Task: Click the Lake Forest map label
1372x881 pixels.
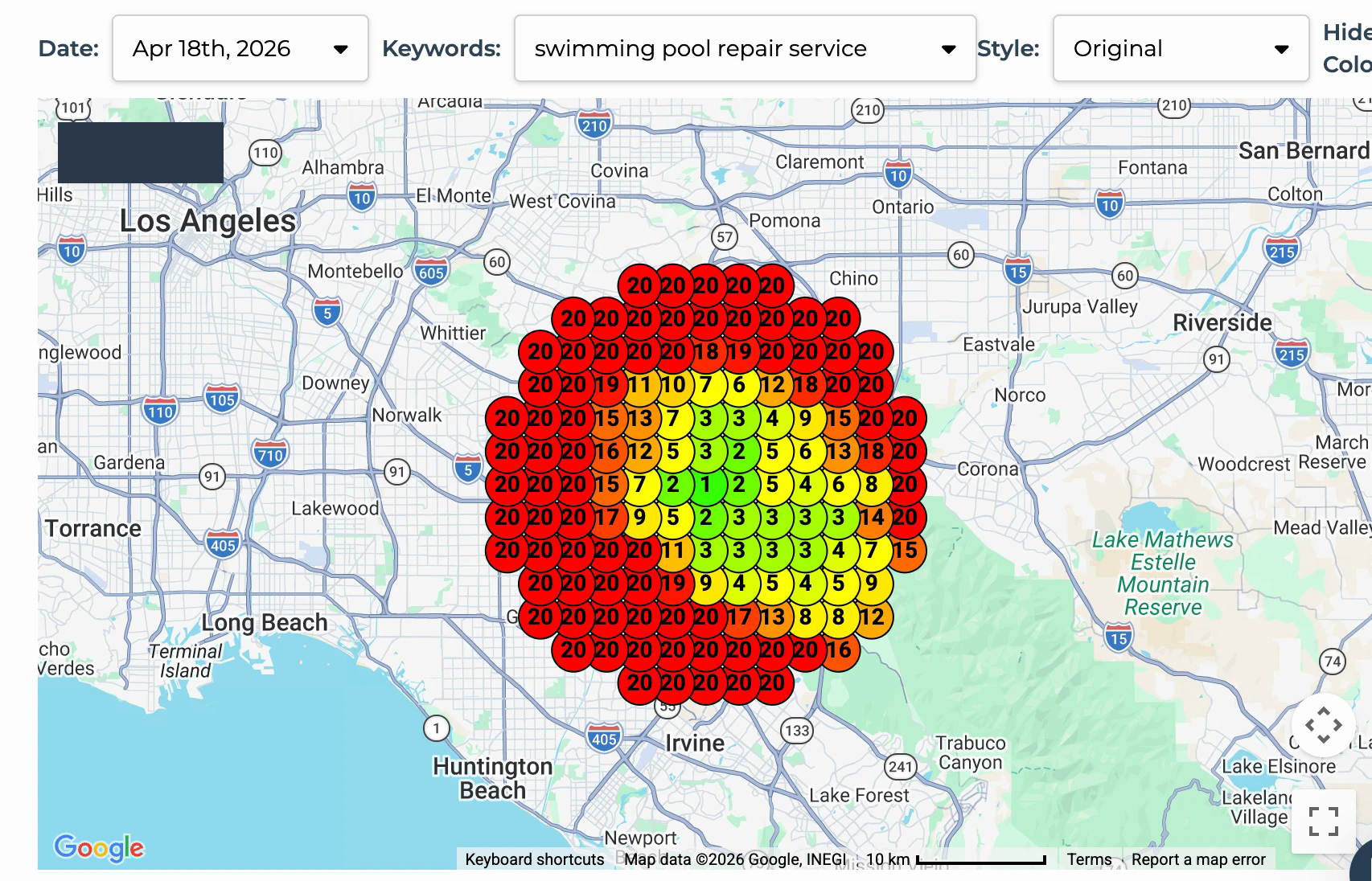Action: 859,795
